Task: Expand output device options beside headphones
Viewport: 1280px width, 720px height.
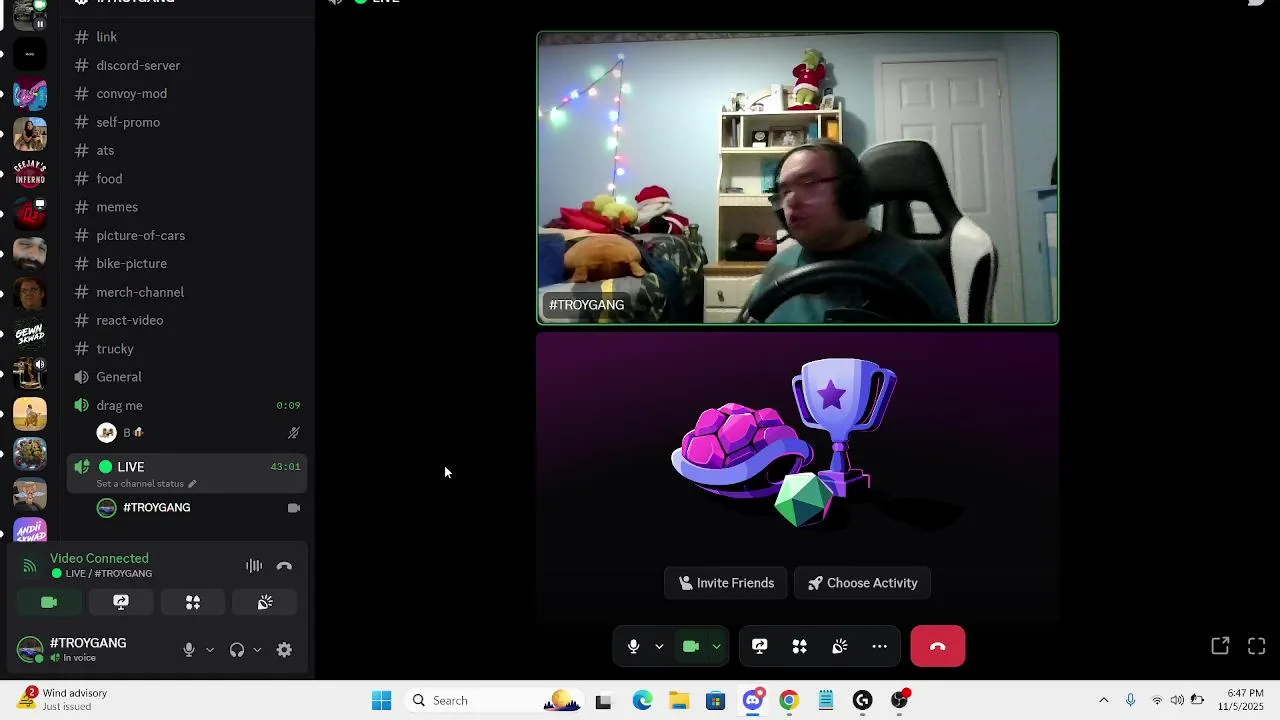Action: [257, 650]
